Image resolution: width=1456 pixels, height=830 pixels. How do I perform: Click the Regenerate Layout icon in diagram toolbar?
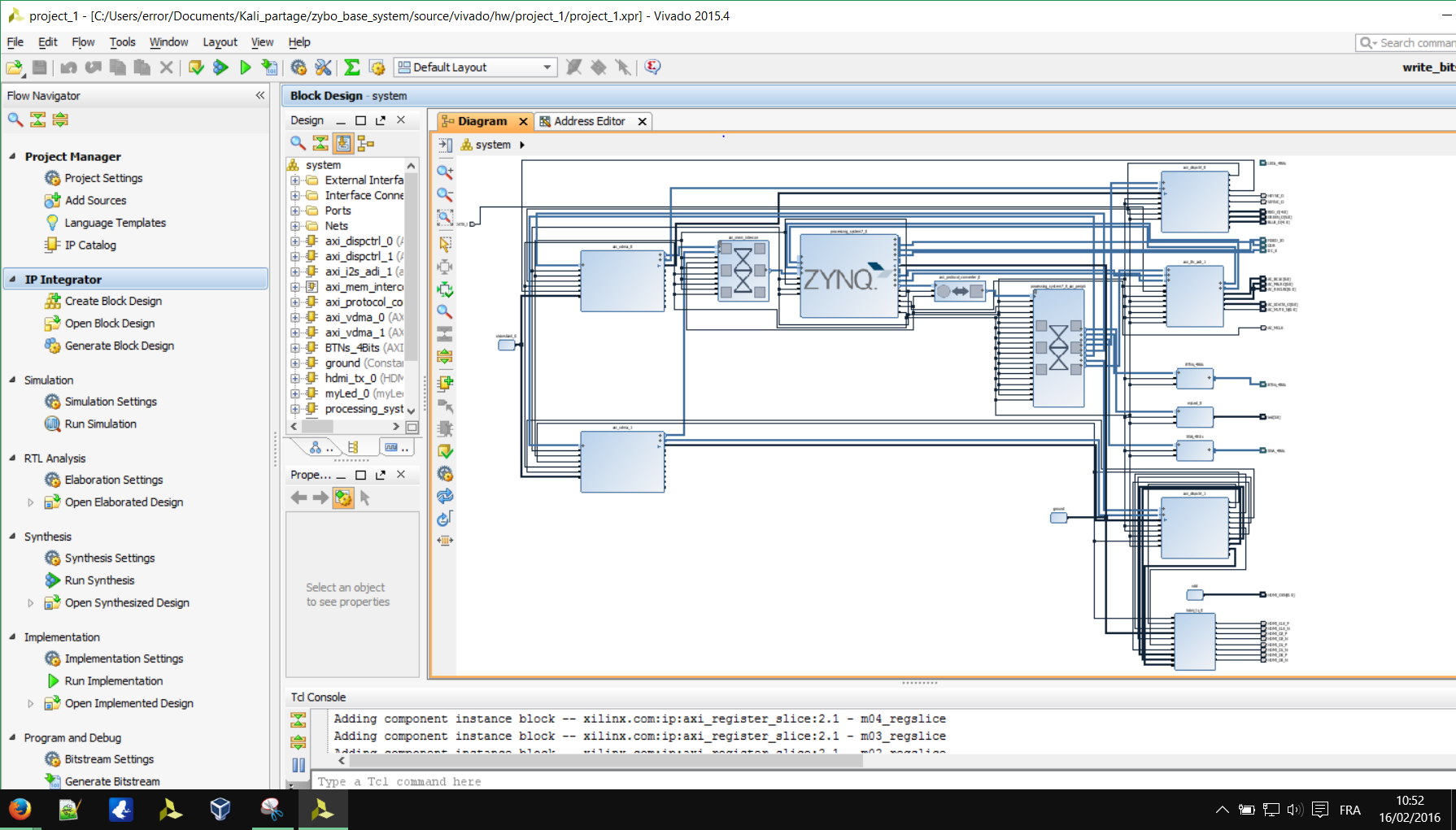point(445,497)
